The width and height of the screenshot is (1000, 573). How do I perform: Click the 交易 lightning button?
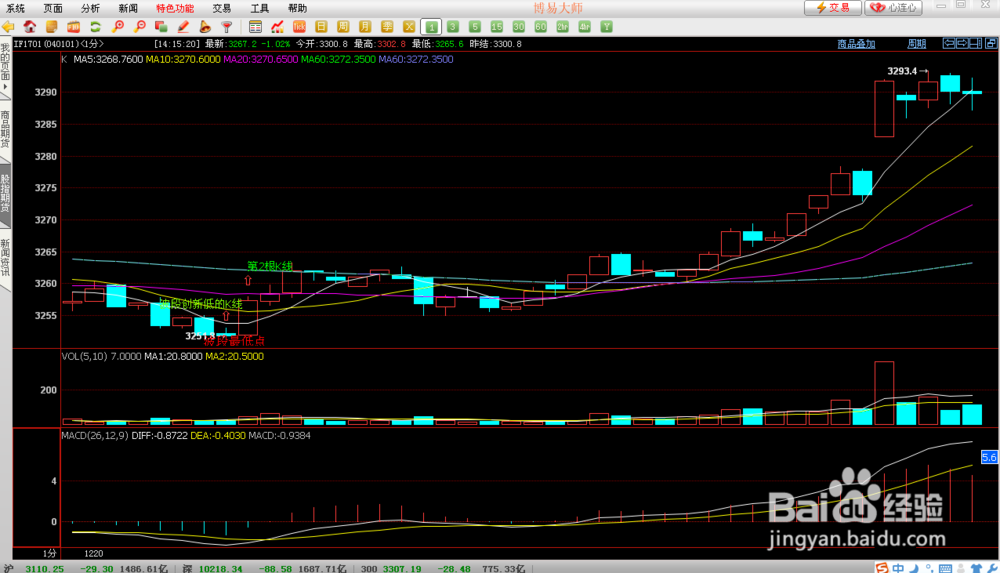pos(833,8)
